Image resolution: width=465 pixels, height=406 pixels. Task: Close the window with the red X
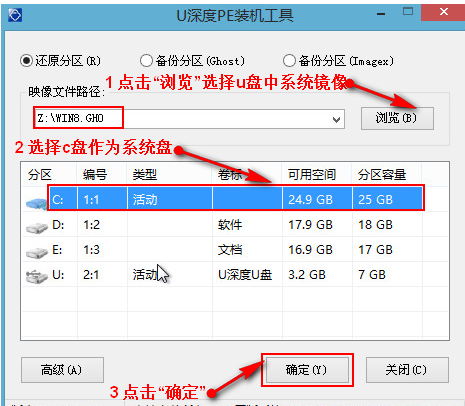(x=443, y=12)
